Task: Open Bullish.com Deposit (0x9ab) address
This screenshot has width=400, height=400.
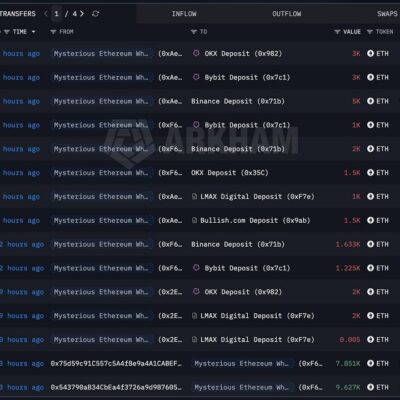Action: click(255, 221)
